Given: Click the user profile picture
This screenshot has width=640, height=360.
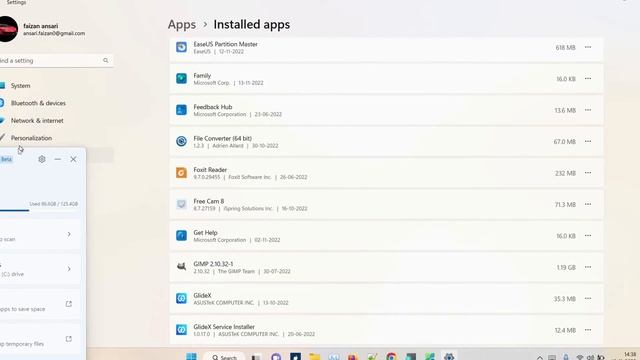Looking at the screenshot, I should 8,29.
